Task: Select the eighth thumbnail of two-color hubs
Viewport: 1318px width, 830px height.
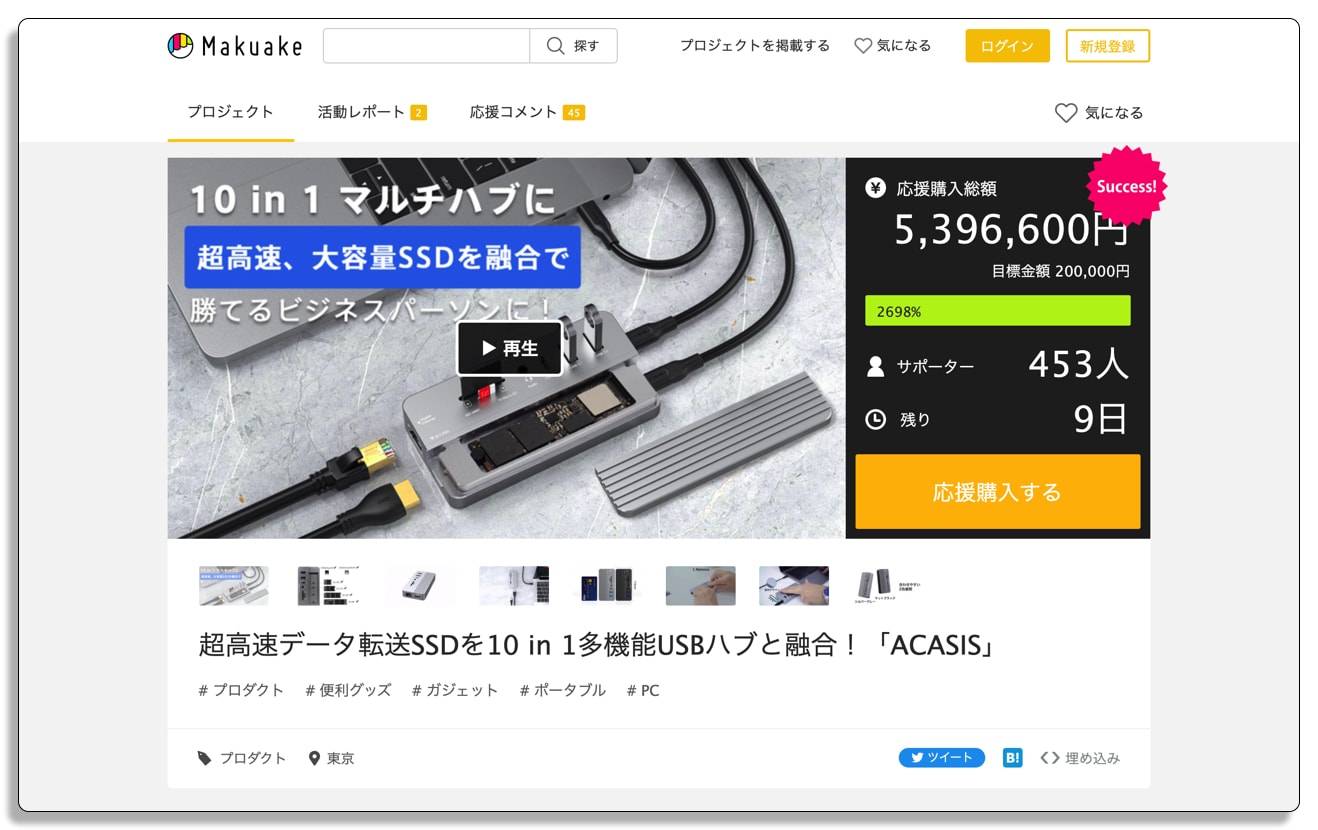Action: pyautogui.click(x=887, y=586)
